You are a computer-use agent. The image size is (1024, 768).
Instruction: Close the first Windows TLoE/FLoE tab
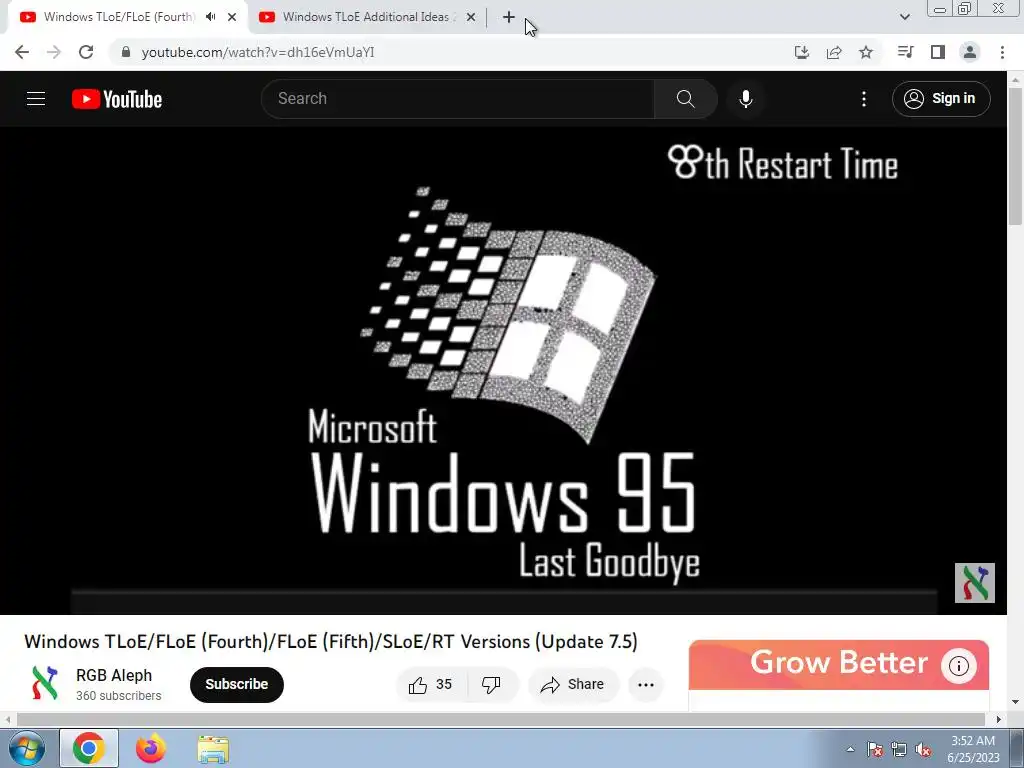(x=232, y=18)
